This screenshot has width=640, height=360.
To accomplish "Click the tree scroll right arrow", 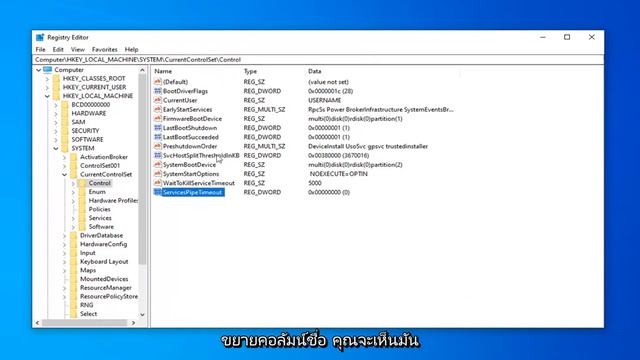I will pos(133,323).
